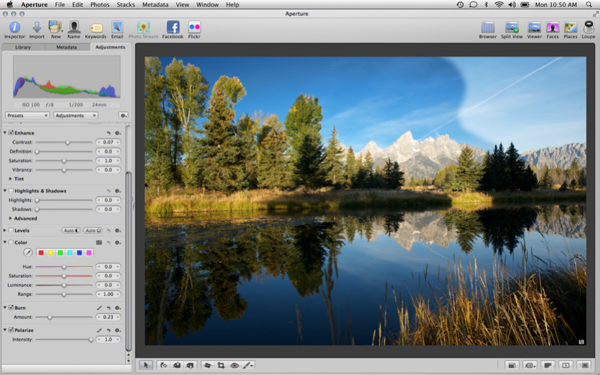Open the Apple menu
Image resolution: width=600 pixels, height=375 pixels.
pyautogui.click(x=10, y=5)
